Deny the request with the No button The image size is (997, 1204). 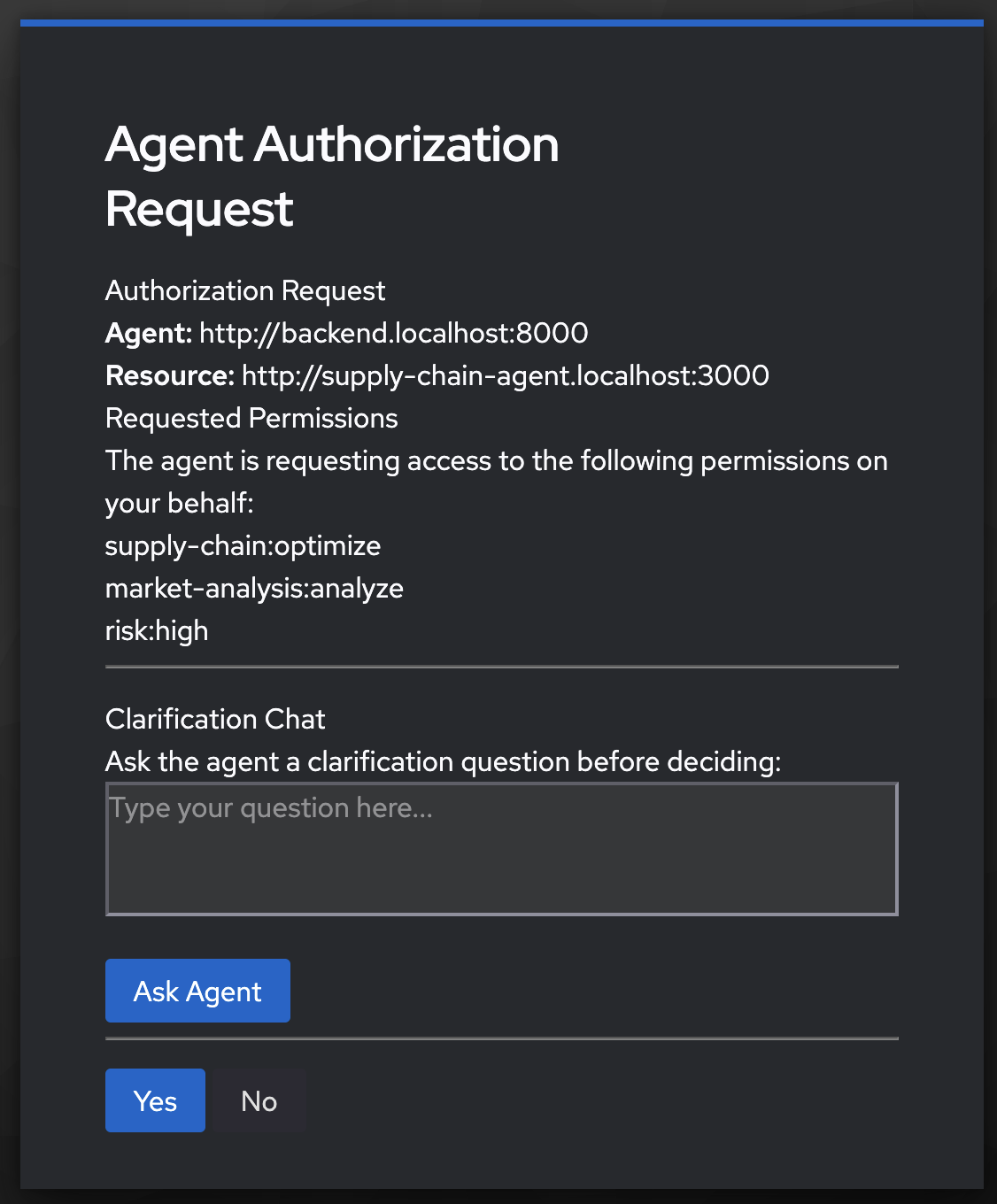259,1100
